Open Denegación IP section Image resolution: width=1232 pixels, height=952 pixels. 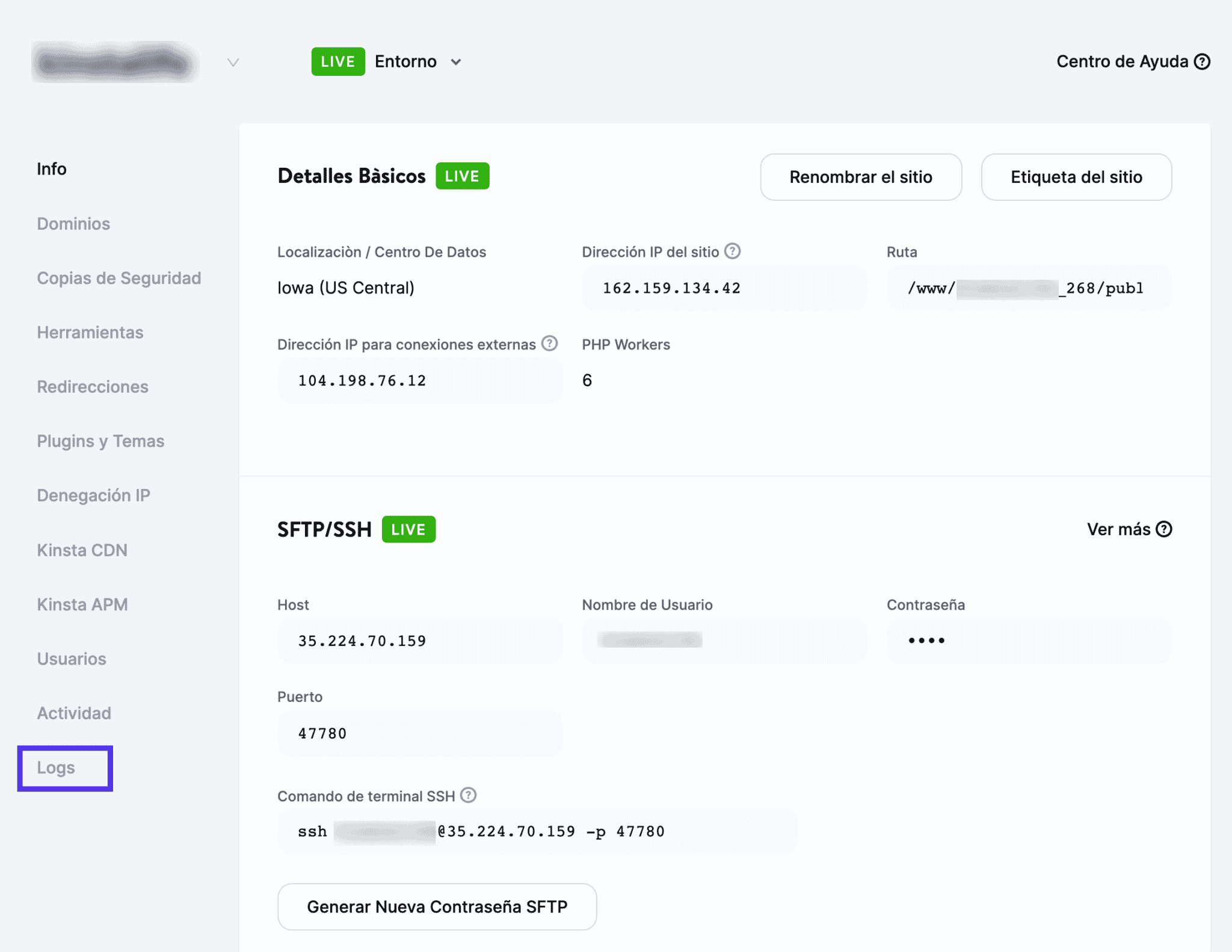click(x=94, y=496)
